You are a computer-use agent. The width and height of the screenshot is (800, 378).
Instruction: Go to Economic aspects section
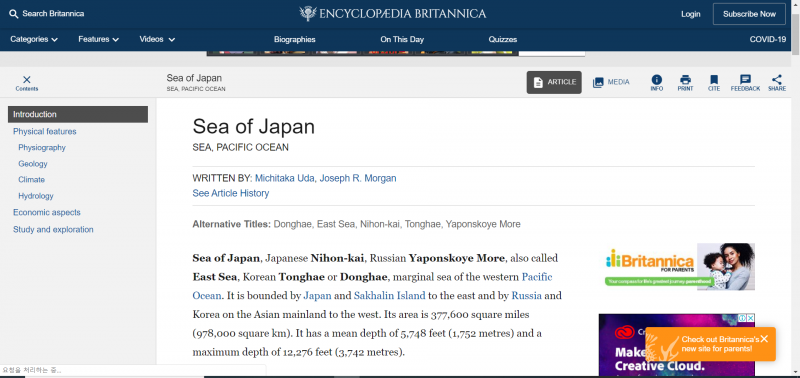coord(47,212)
